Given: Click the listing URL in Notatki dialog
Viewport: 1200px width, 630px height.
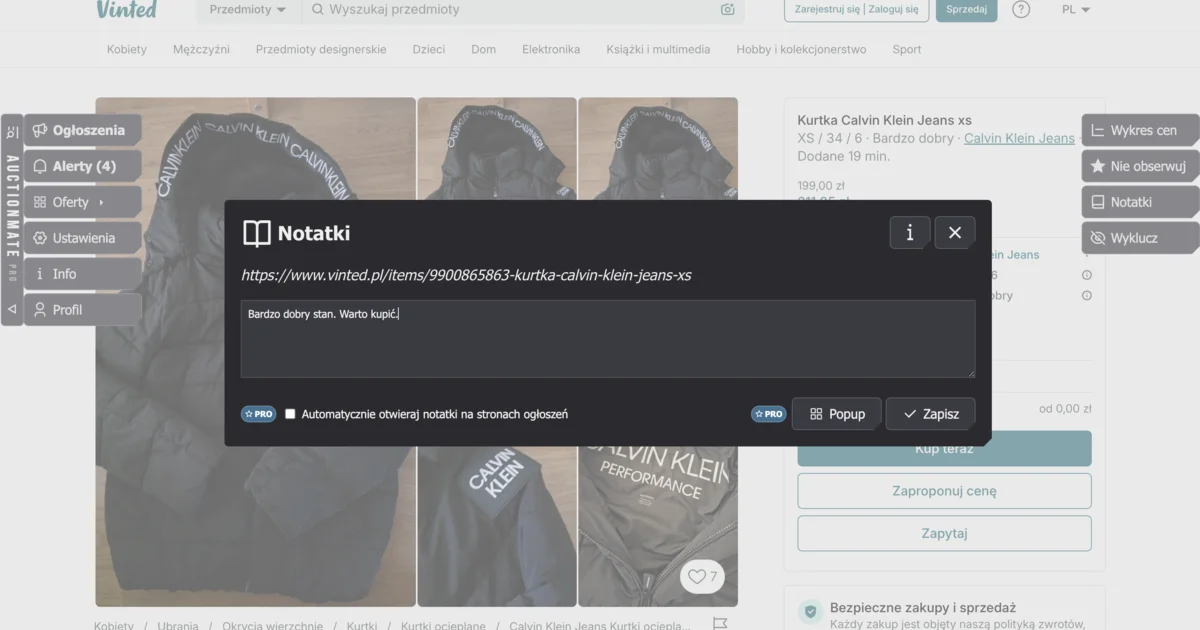Looking at the screenshot, I should (466, 275).
